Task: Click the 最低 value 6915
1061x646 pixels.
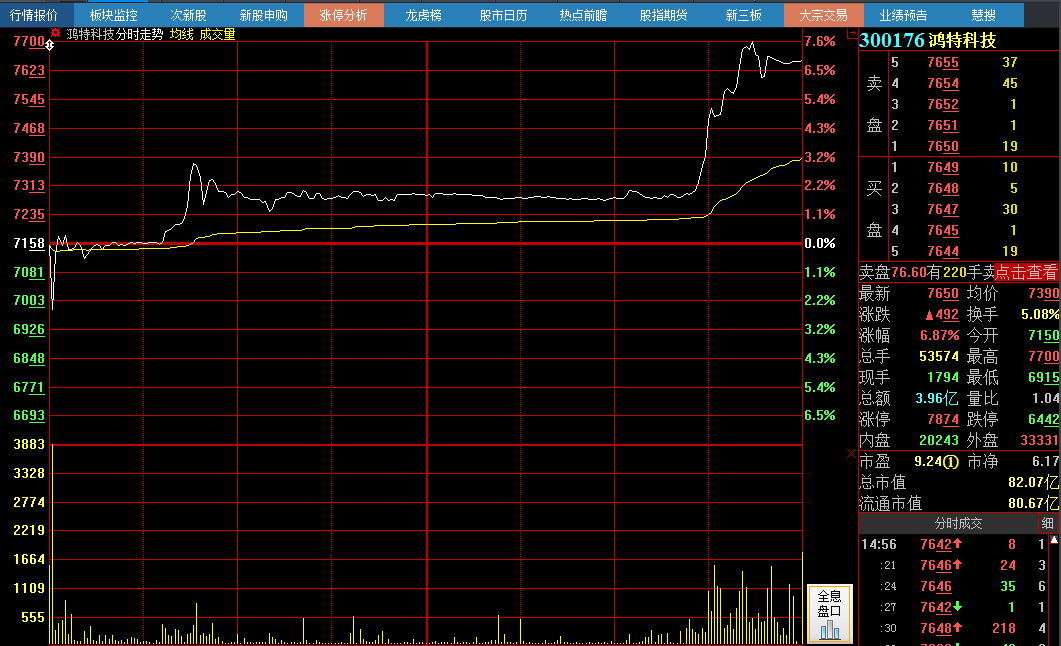Action: point(1043,377)
